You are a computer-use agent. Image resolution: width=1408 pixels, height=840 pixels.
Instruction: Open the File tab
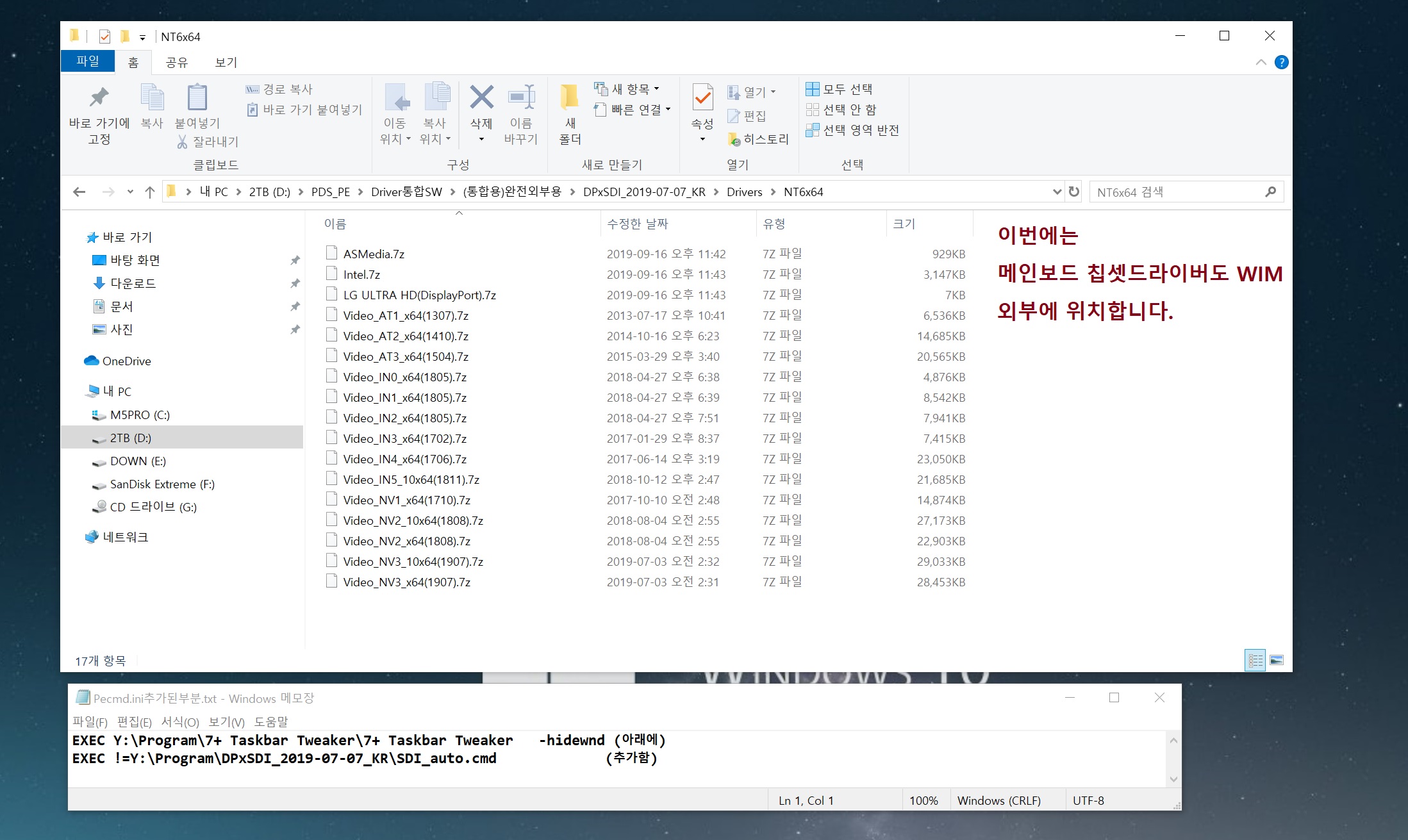(x=88, y=62)
